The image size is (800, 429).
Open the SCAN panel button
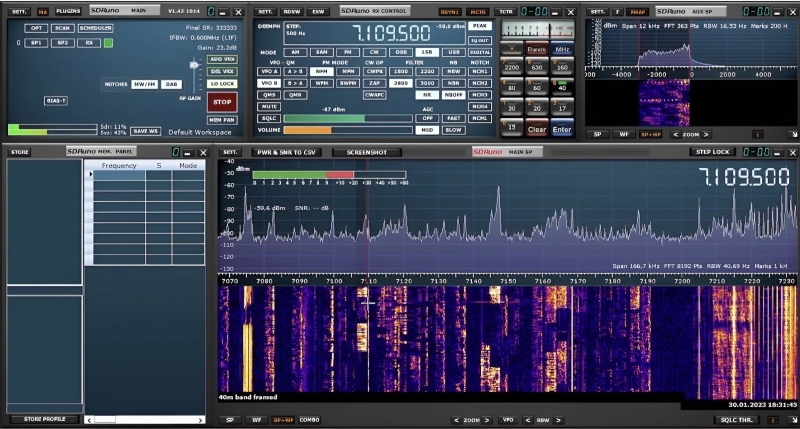point(62,28)
